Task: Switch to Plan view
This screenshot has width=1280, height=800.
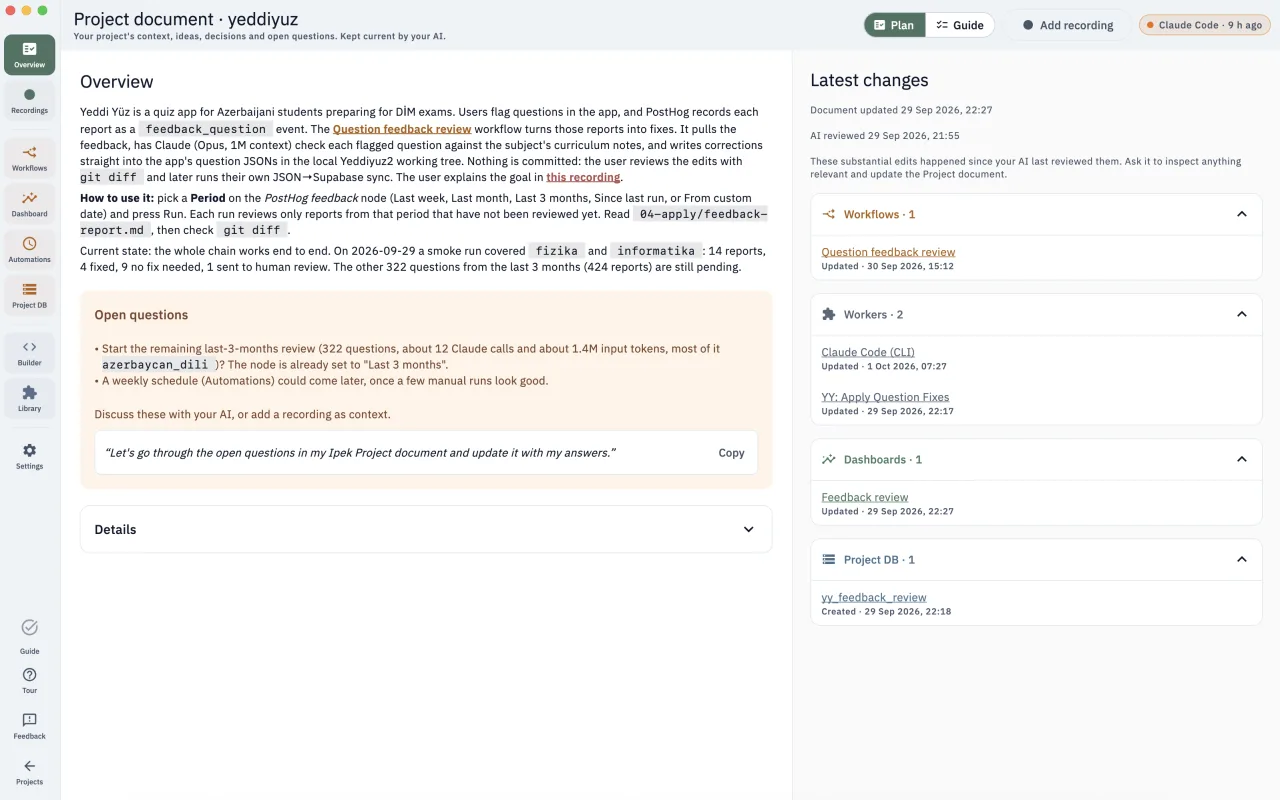Action: point(894,25)
